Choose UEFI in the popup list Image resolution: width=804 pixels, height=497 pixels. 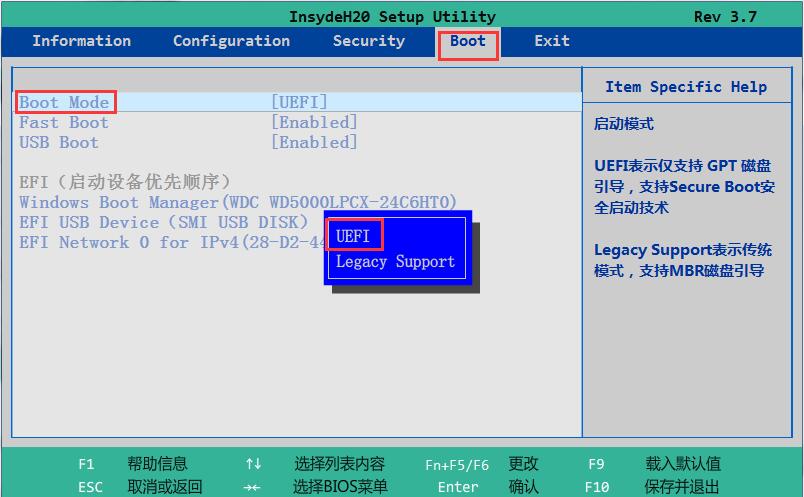pyautogui.click(x=353, y=236)
